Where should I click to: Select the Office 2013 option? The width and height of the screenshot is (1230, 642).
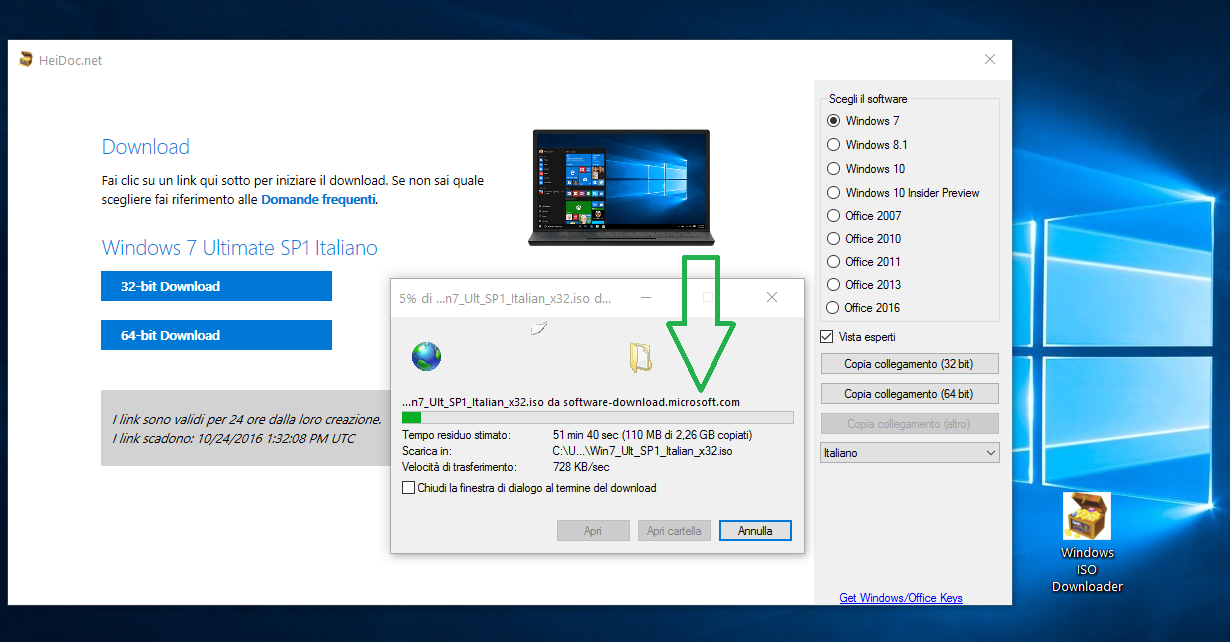(x=834, y=284)
